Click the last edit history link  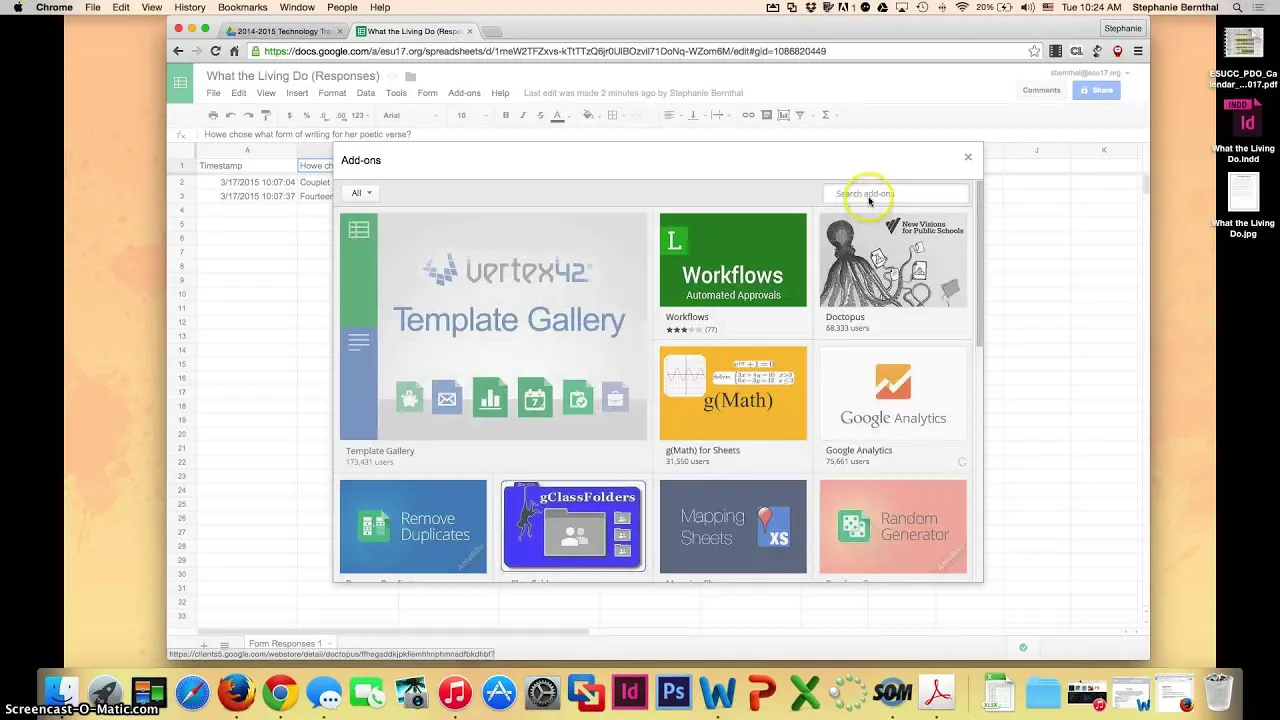(633, 93)
